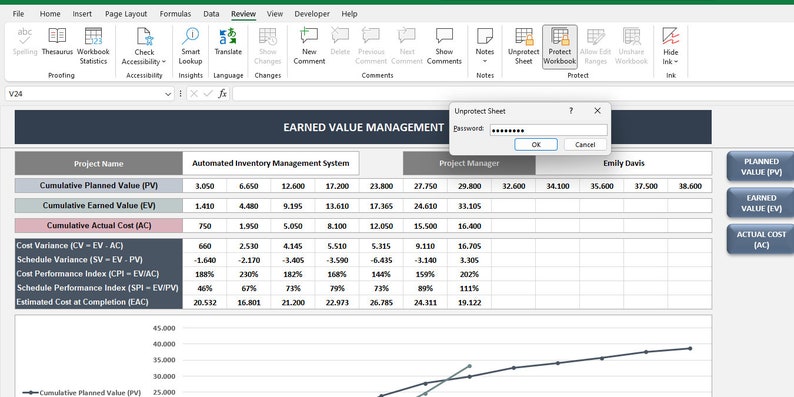Screen dimensions: 794x397
Task: Open the Help tab
Action: point(349,14)
